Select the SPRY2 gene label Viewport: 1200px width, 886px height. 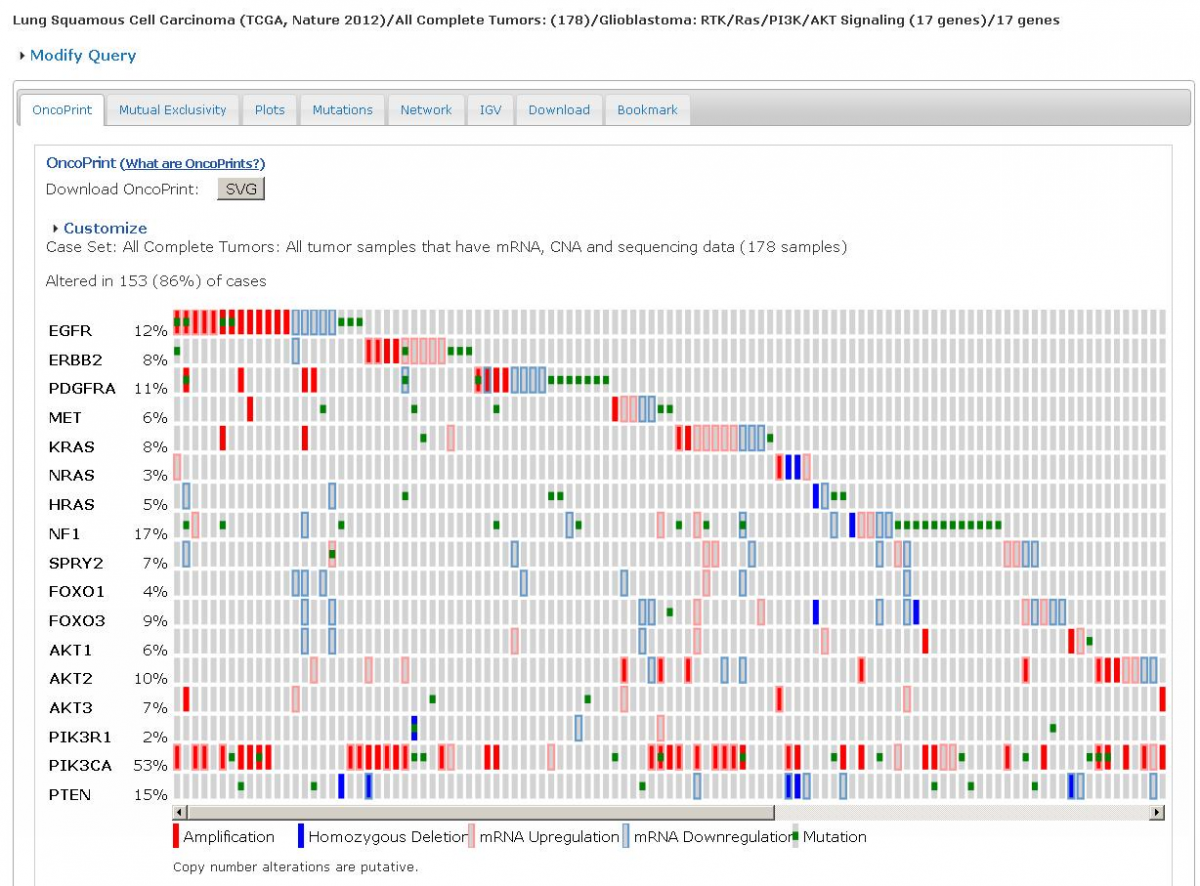[76, 563]
